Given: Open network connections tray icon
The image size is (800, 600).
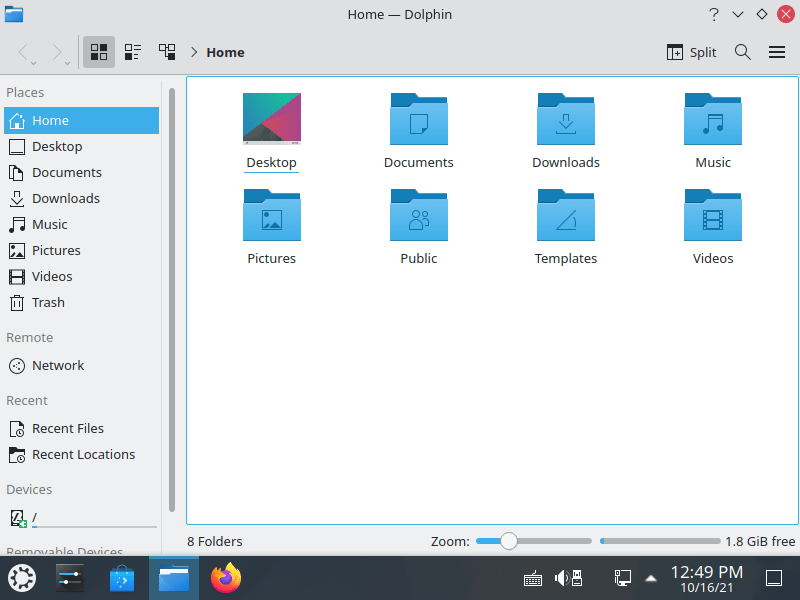Looking at the screenshot, I should point(622,579).
